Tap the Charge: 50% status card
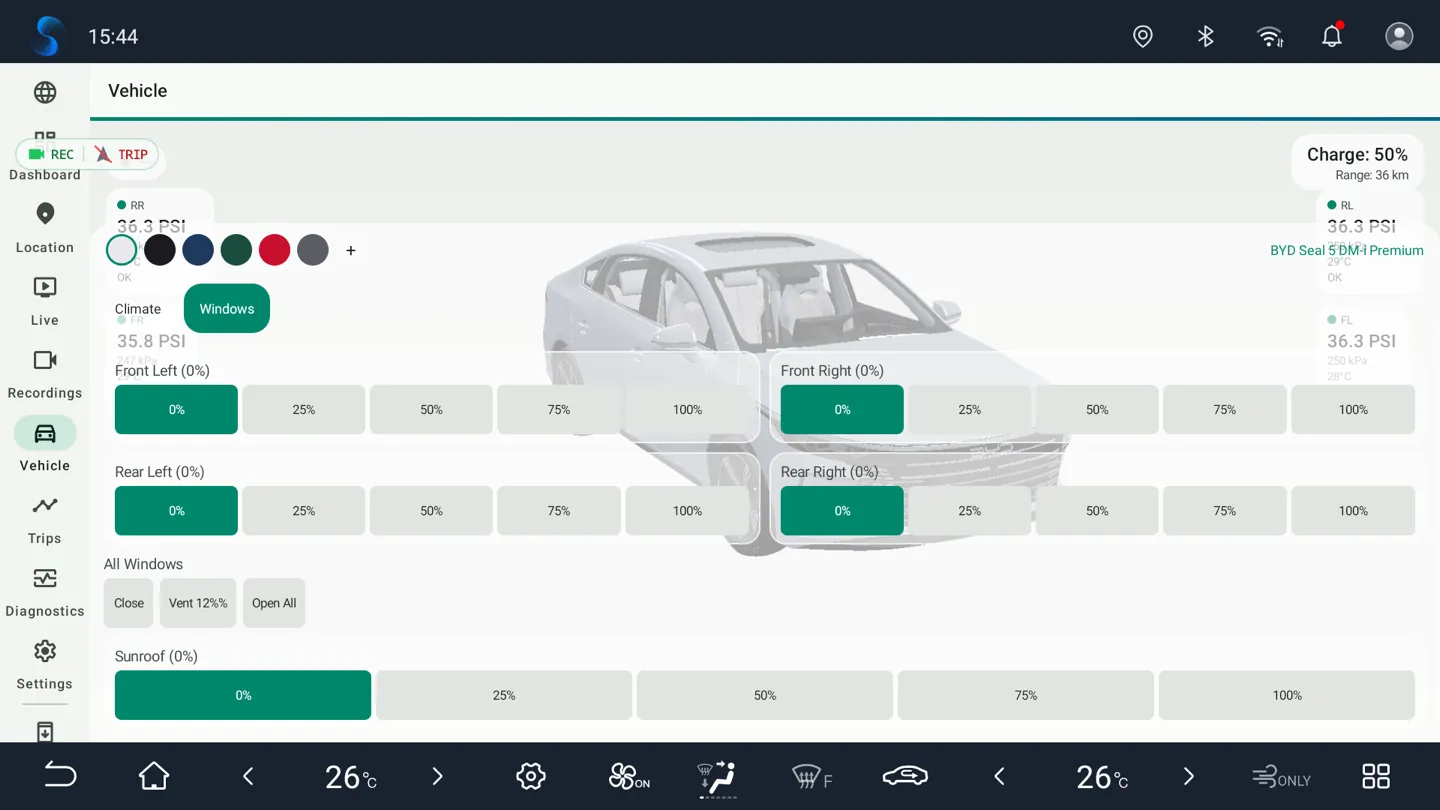 tap(1357, 163)
